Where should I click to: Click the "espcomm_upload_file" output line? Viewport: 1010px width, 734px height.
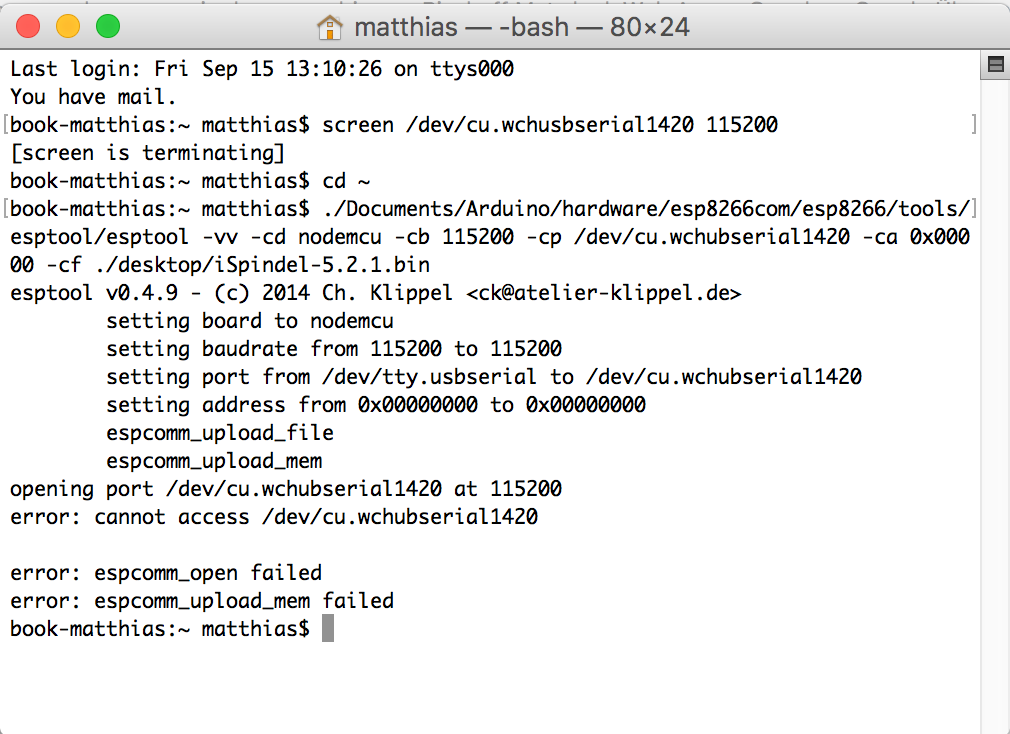pyautogui.click(x=220, y=433)
